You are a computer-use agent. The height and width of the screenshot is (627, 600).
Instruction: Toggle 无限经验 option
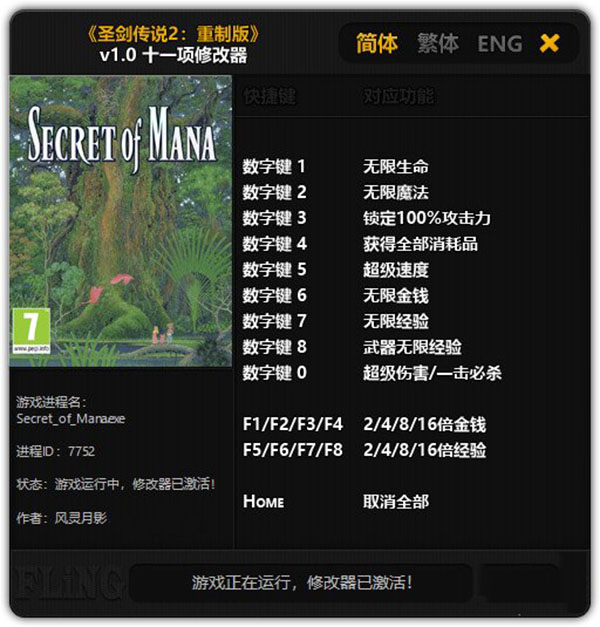pyautogui.click(x=396, y=321)
